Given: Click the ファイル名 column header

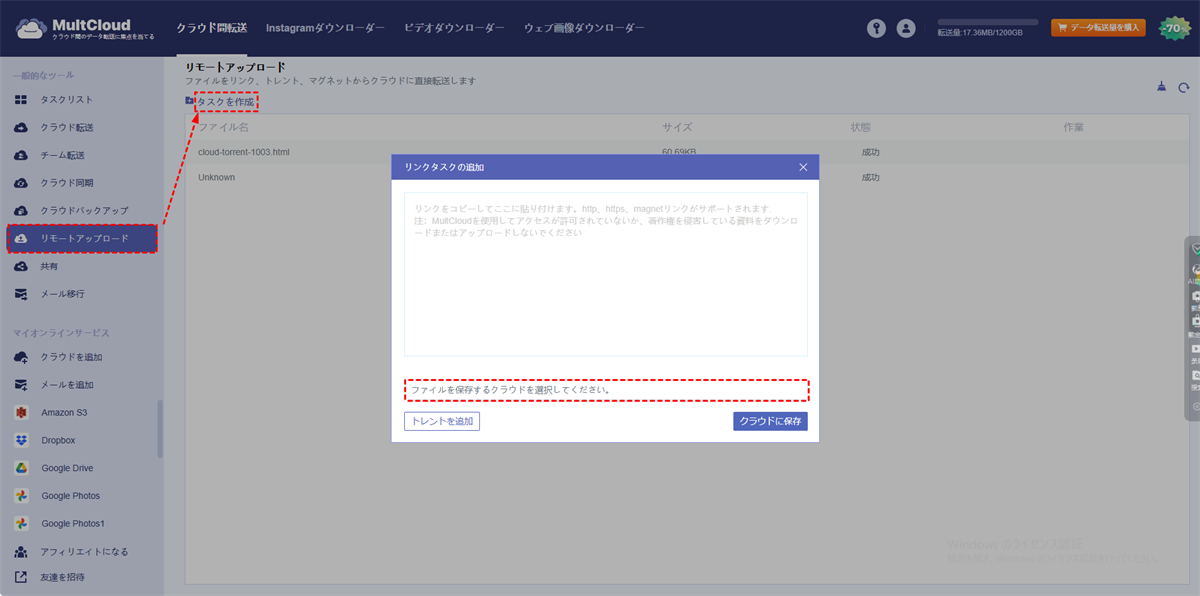Looking at the screenshot, I should [223, 128].
